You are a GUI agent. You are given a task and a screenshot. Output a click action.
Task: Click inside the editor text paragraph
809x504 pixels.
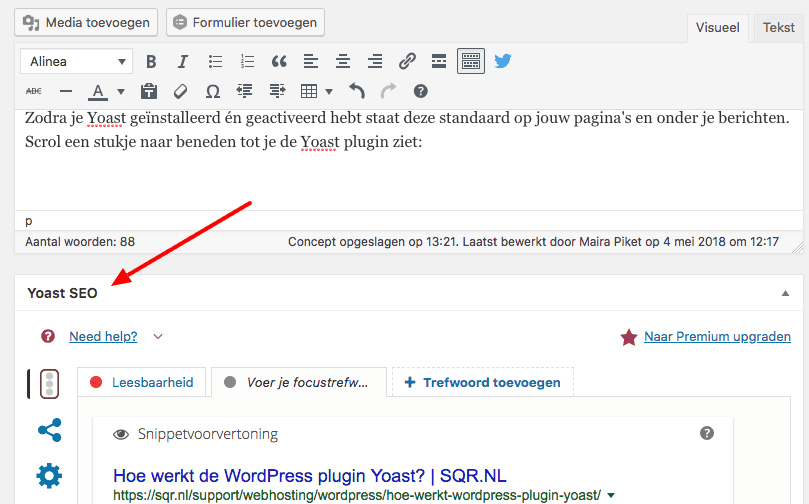pyautogui.click(x=407, y=129)
